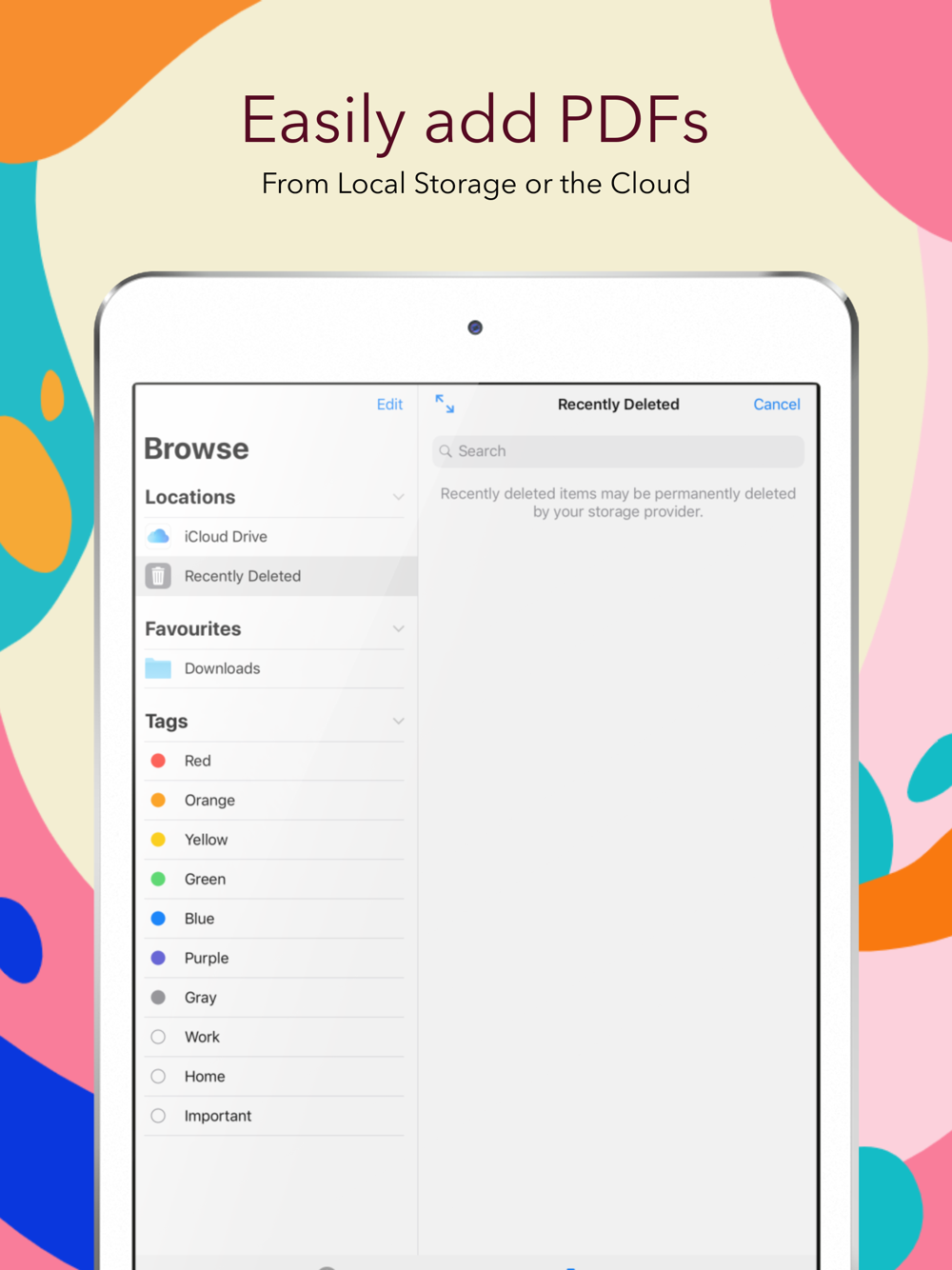Select the Purple tag dot
This screenshot has width=952, height=1270.
[158, 958]
